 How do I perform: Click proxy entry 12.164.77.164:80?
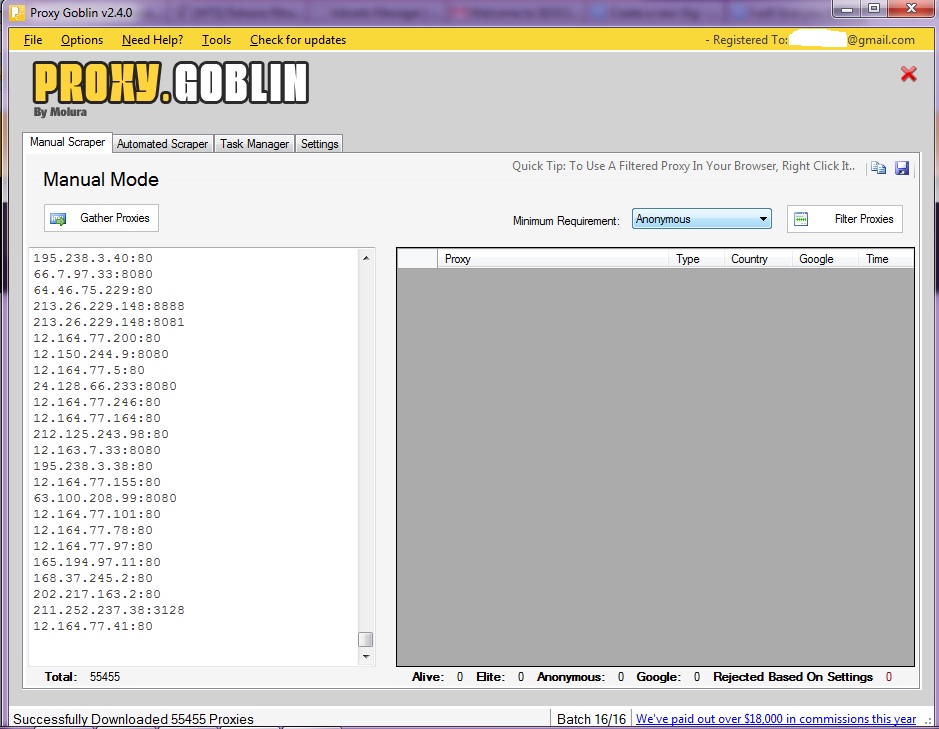pyautogui.click(x=97, y=418)
